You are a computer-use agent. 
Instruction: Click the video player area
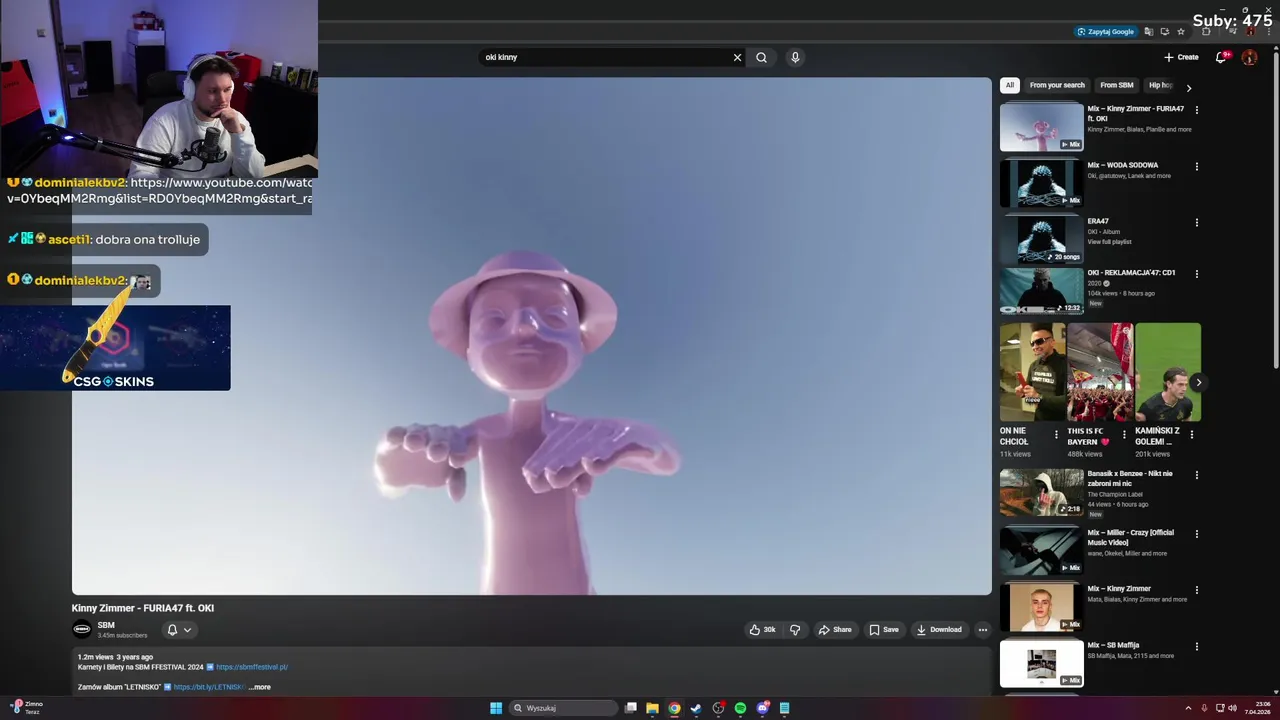tap(531, 336)
